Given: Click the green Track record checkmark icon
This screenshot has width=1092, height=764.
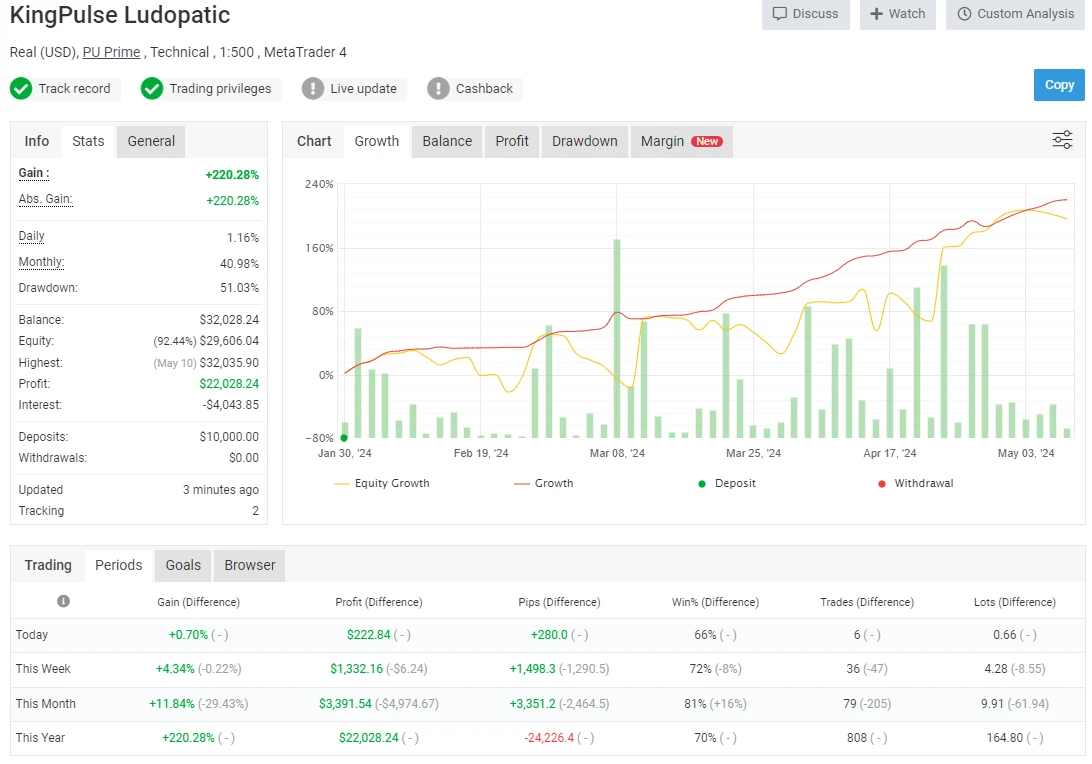Looking at the screenshot, I should point(21,89).
